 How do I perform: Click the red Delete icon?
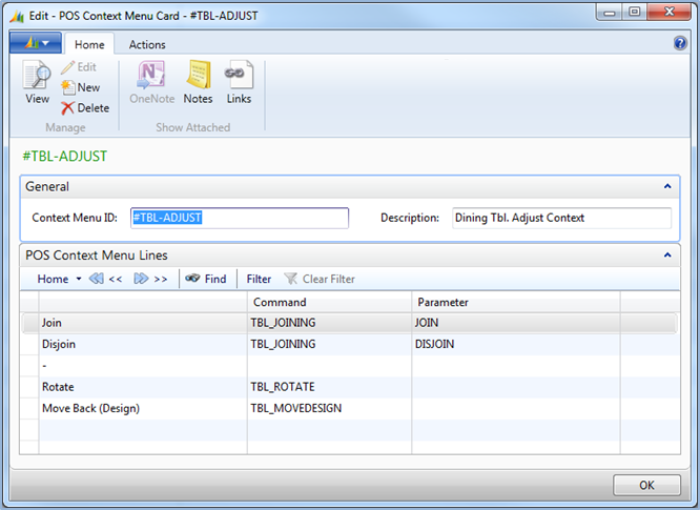click(68, 108)
